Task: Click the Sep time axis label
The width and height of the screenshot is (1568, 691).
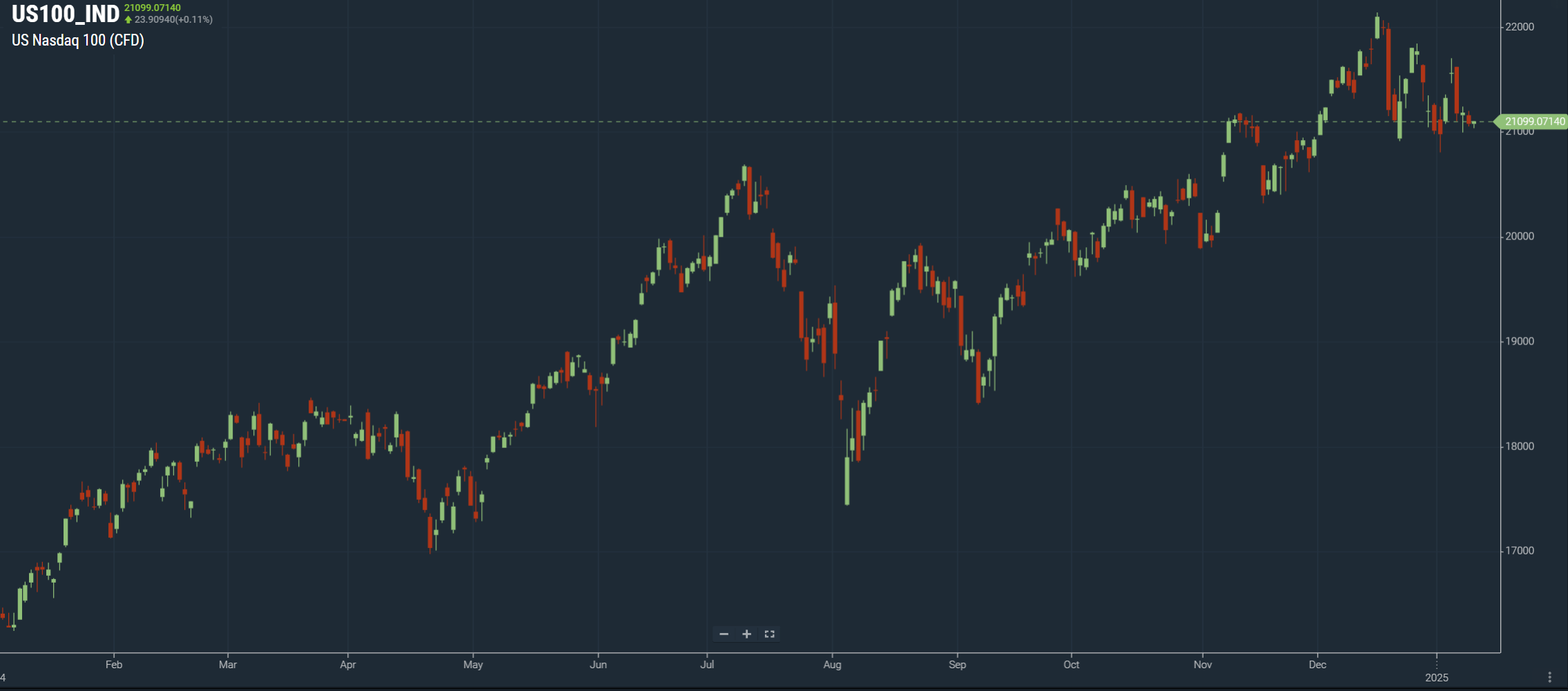Action: [957, 665]
